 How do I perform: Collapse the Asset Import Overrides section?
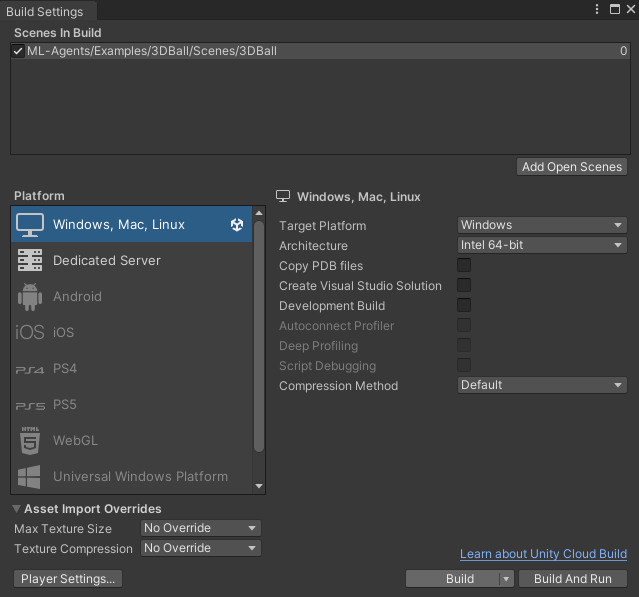pyautogui.click(x=17, y=509)
